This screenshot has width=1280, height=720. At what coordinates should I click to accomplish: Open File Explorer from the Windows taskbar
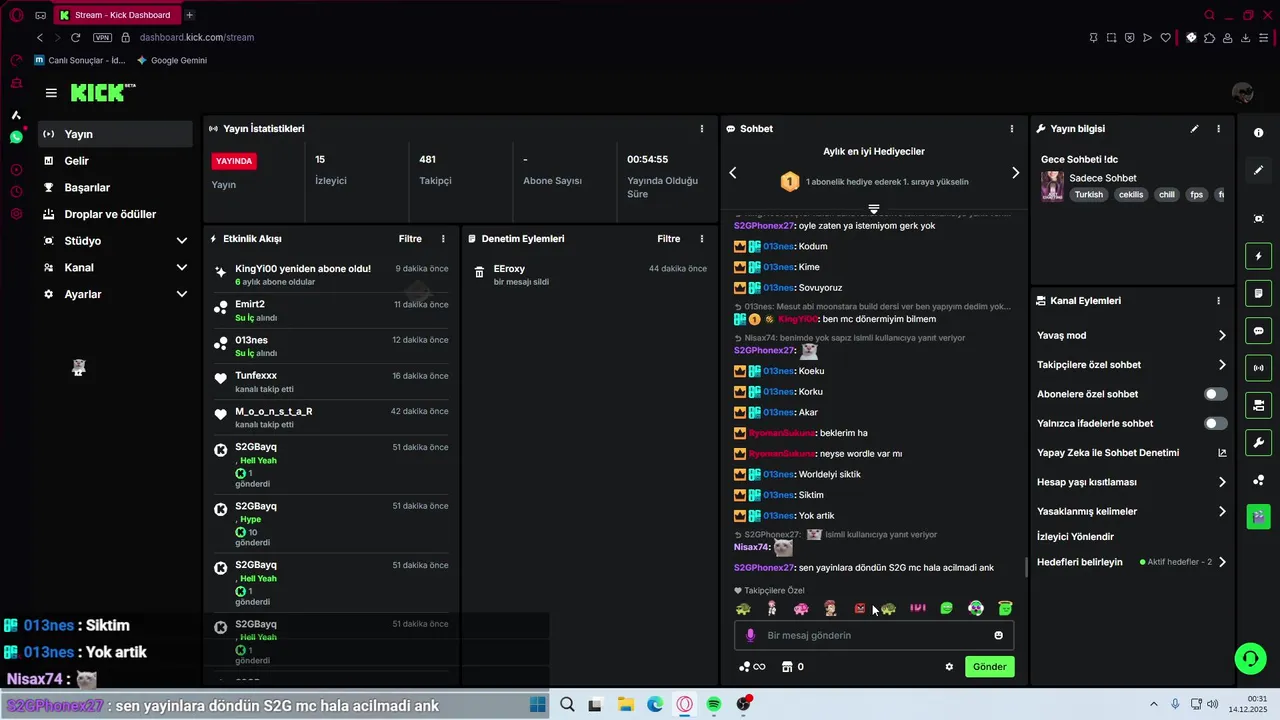[625, 705]
